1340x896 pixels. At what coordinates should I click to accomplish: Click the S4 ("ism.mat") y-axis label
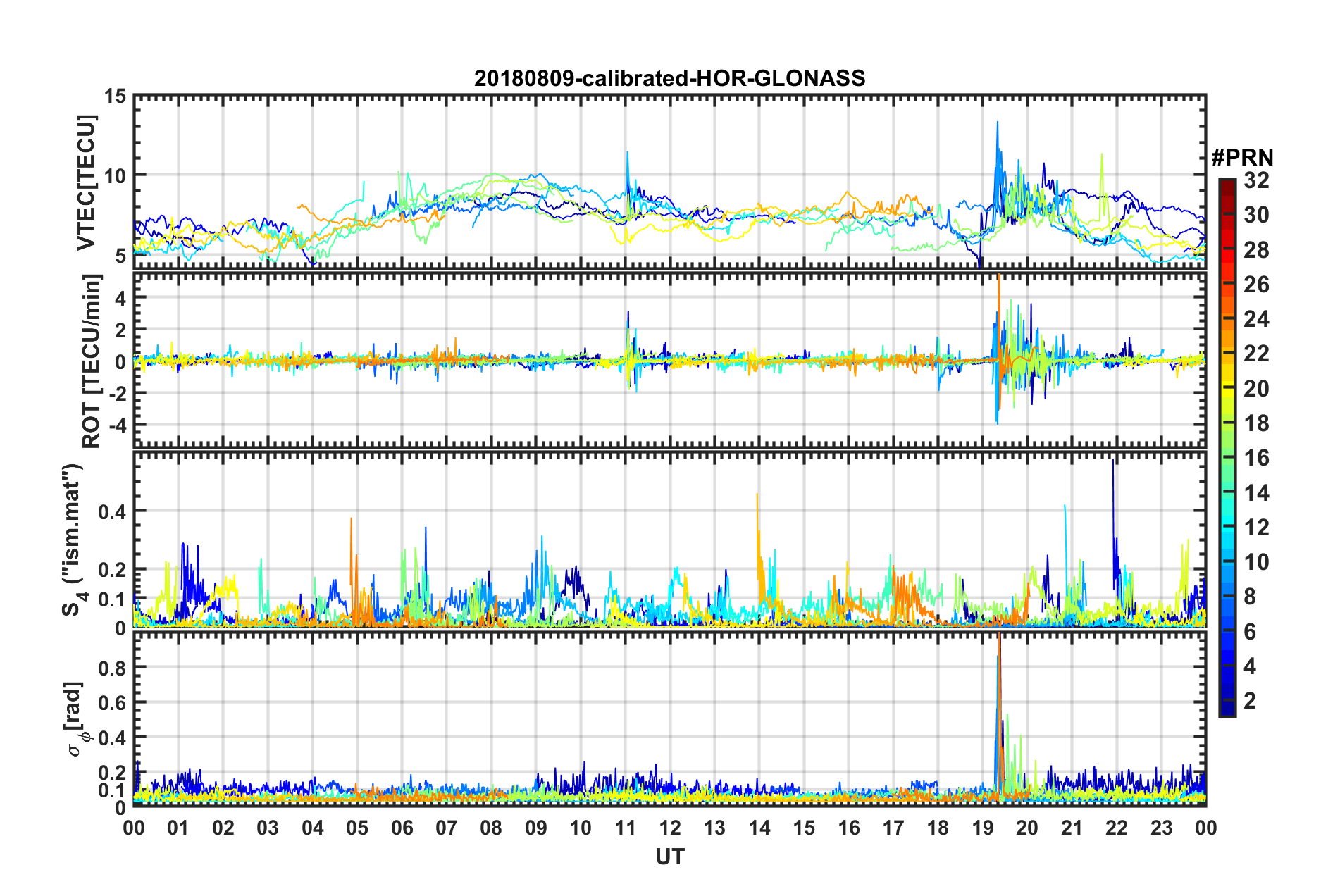[x=74, y=540]
